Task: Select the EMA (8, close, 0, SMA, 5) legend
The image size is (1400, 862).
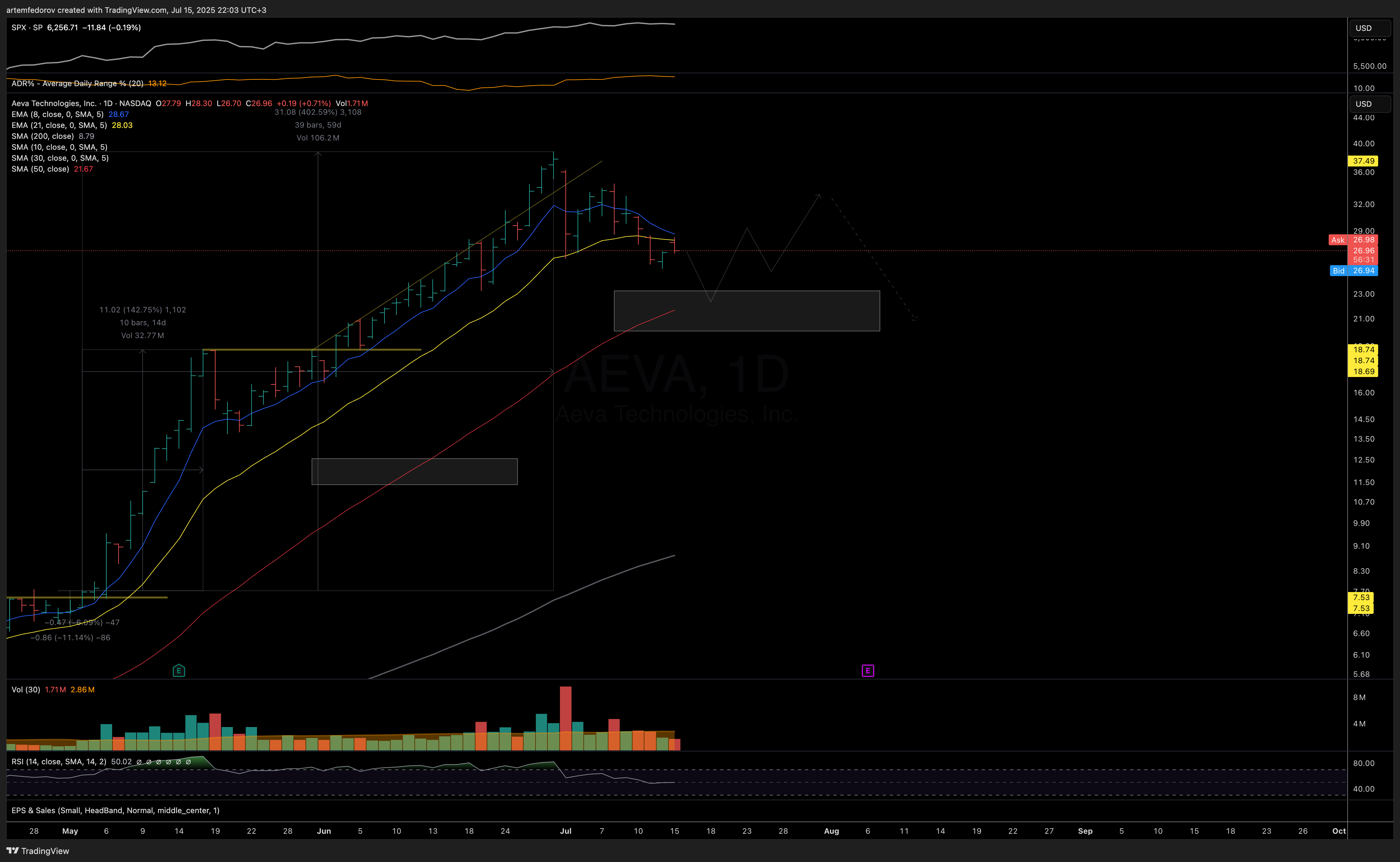Action: tap(58, 114)
